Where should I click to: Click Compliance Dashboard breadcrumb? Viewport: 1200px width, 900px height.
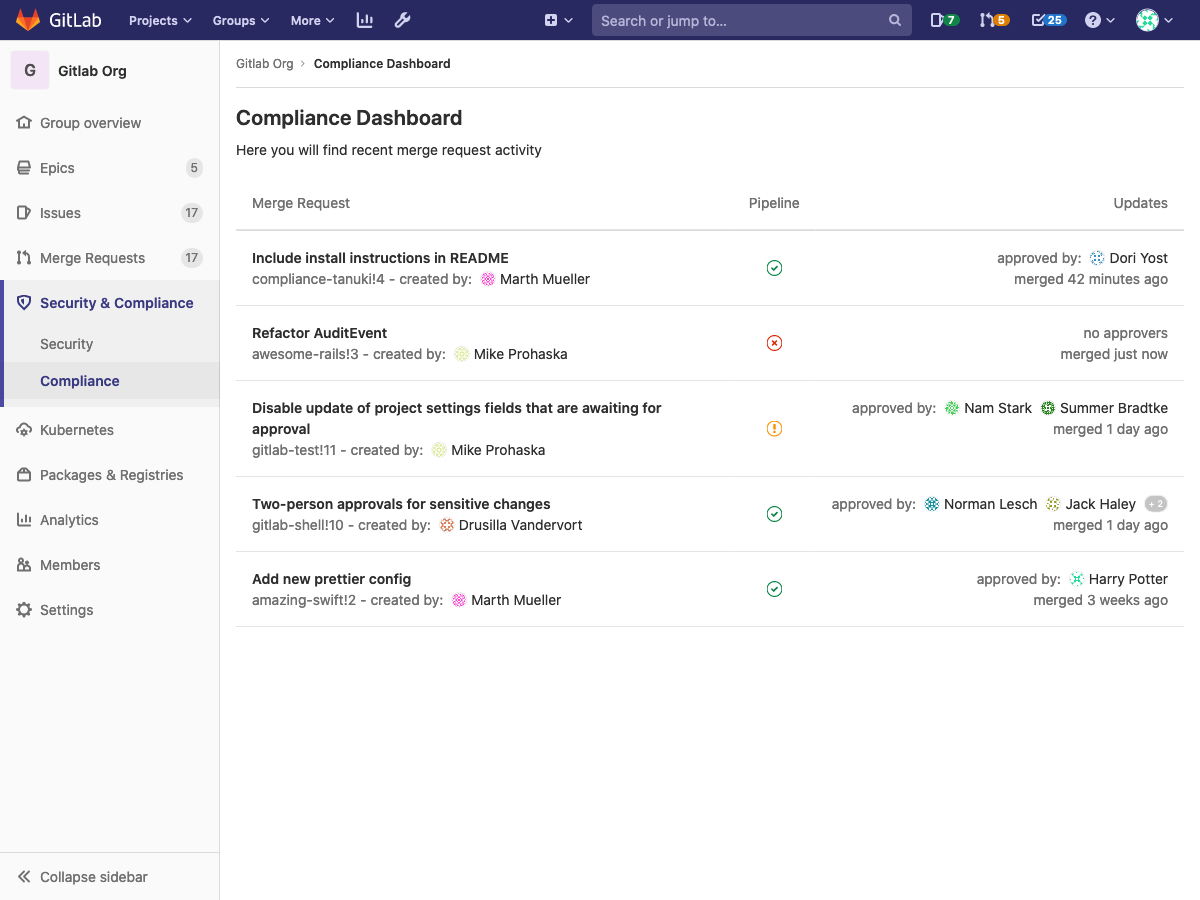pos(382,63)
